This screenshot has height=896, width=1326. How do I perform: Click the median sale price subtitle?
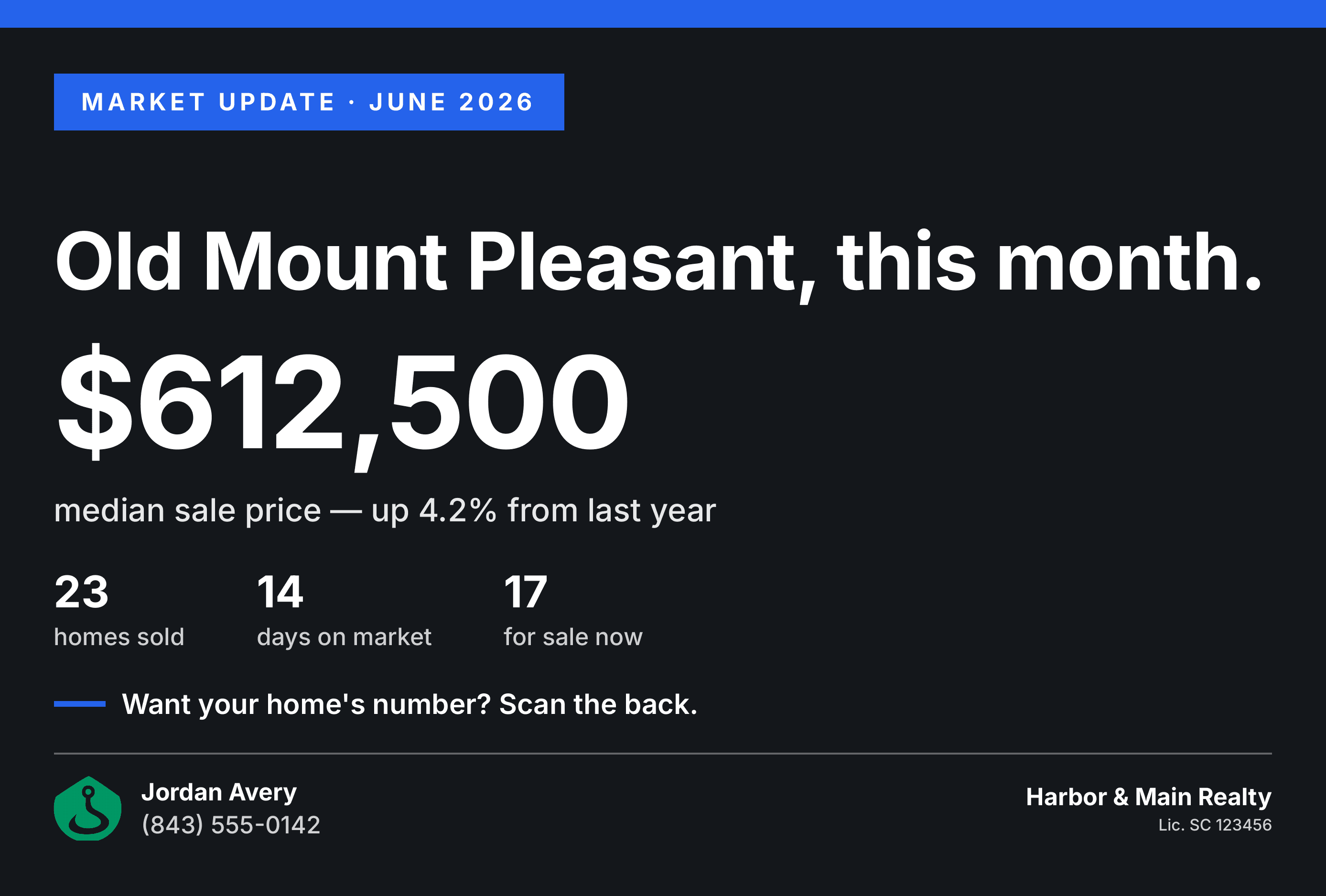[385, 510]
